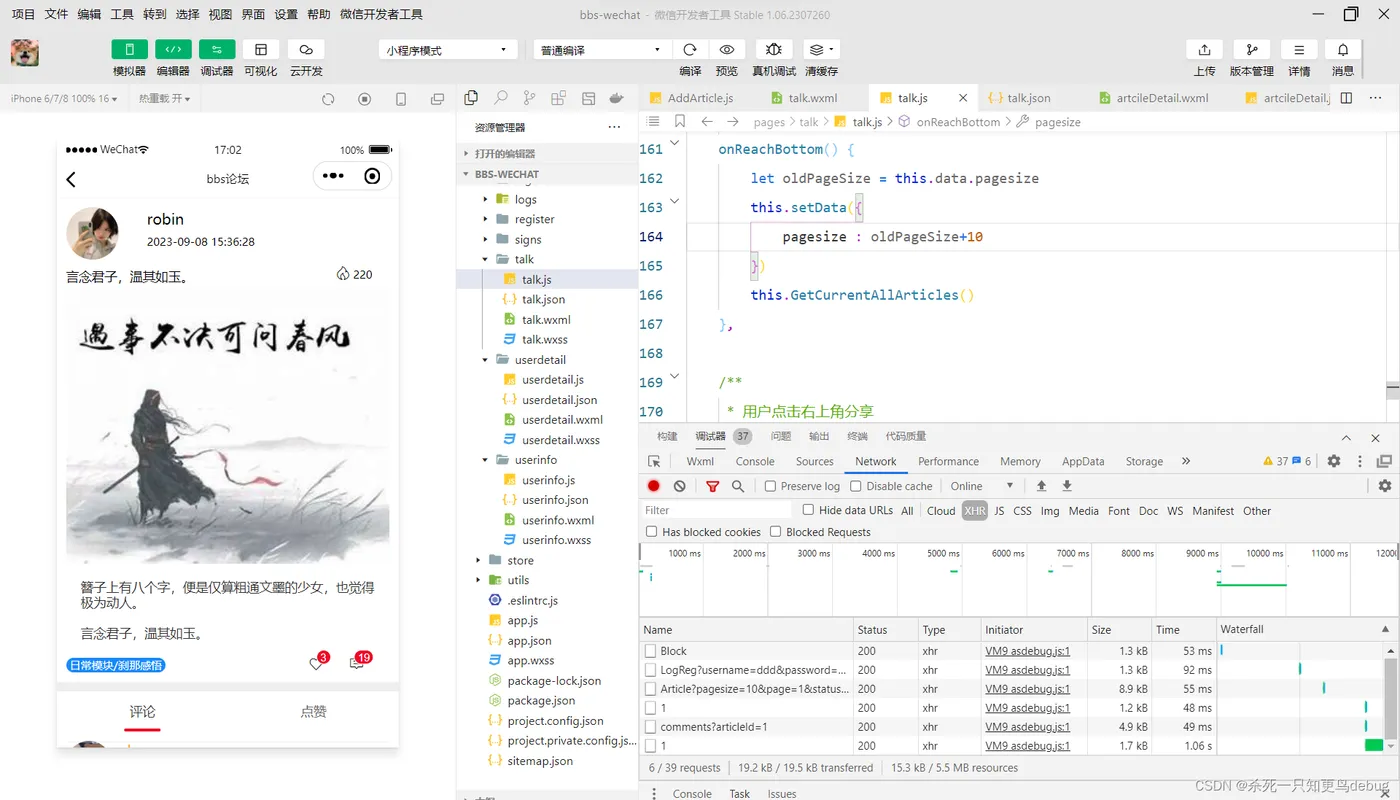The image size is (1400, 800).
Task: Open the 可视化 visual panel icon
Action: (x=261, y=50)
